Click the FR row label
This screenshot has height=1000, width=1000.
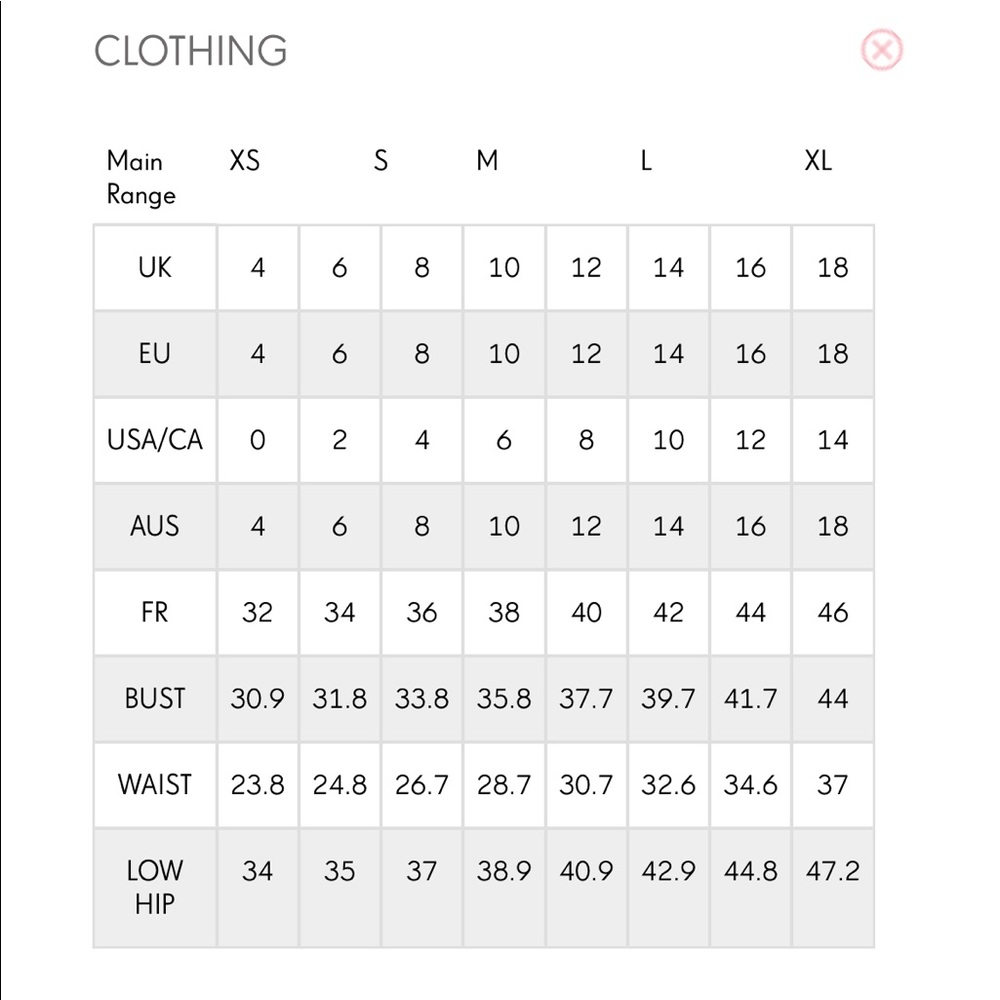[155, 612]
